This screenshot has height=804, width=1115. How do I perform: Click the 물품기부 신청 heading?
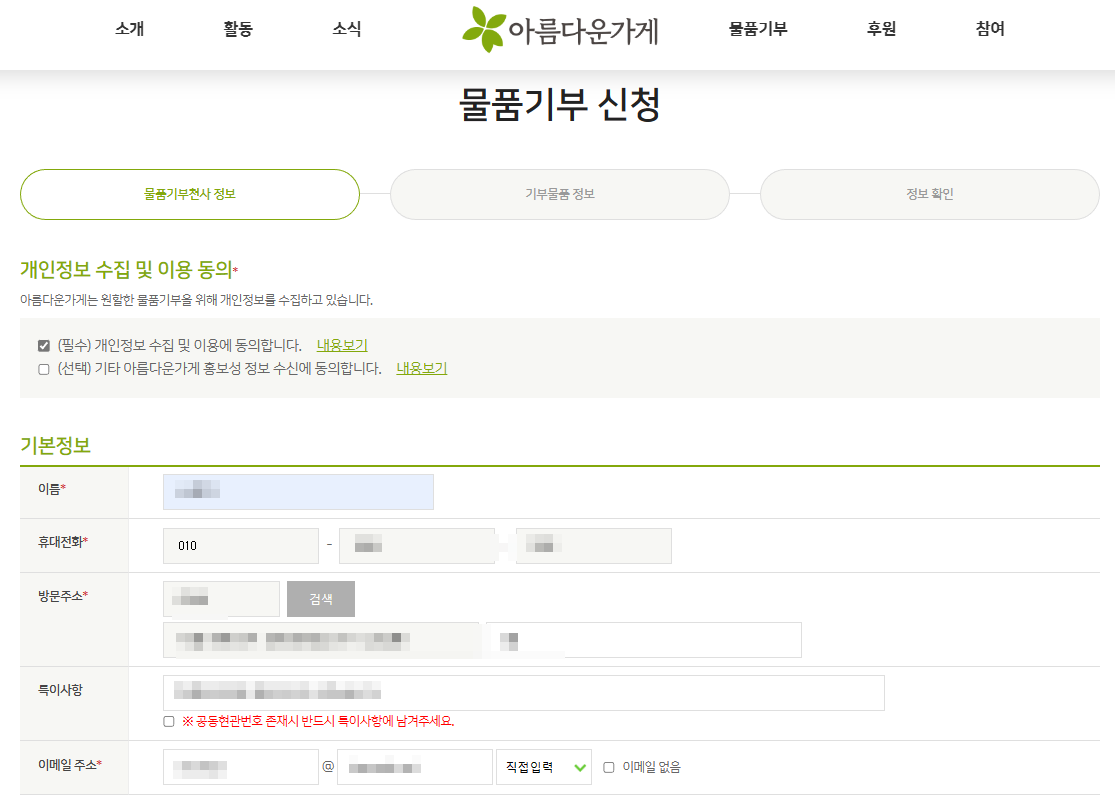[x=560, y=104]
